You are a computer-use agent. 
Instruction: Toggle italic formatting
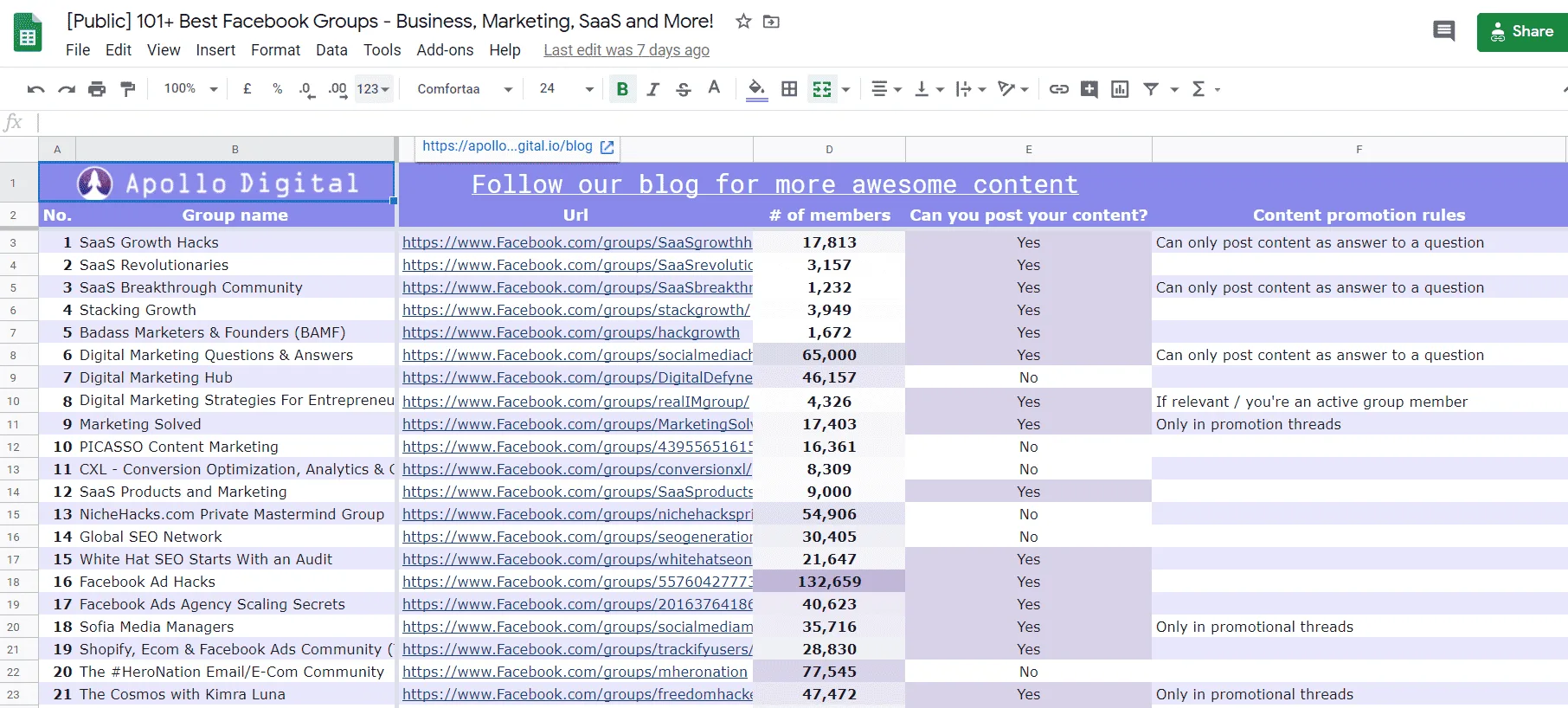tap(653, 89)
